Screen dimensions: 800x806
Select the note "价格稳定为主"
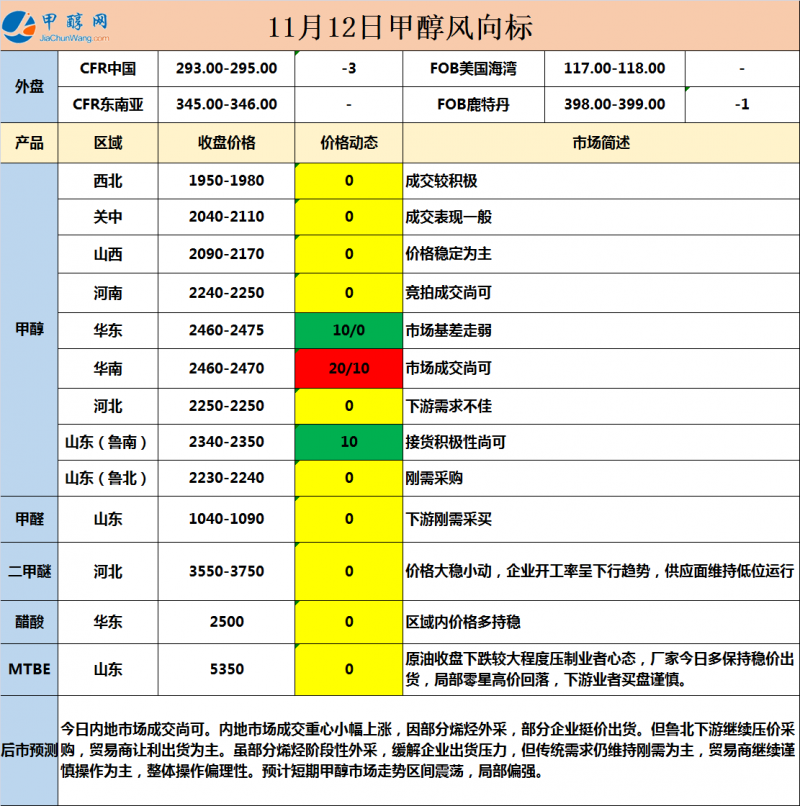click(x=448, y=254)
